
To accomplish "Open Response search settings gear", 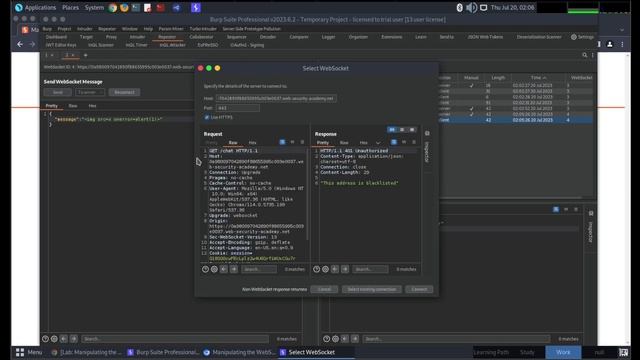I will coord(325,269).
